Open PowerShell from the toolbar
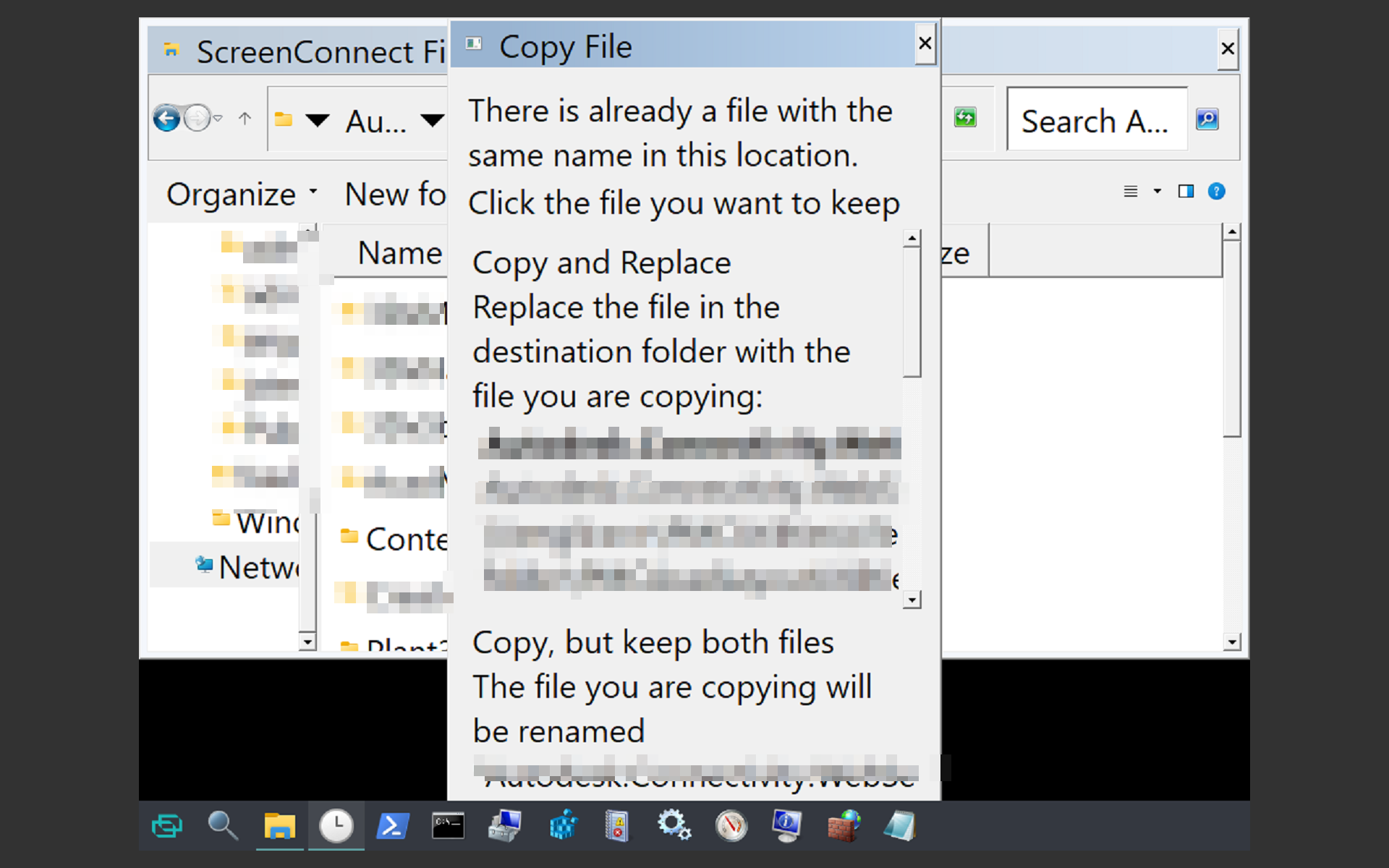This screenshot has width=1389, height=868. (392, 825)
